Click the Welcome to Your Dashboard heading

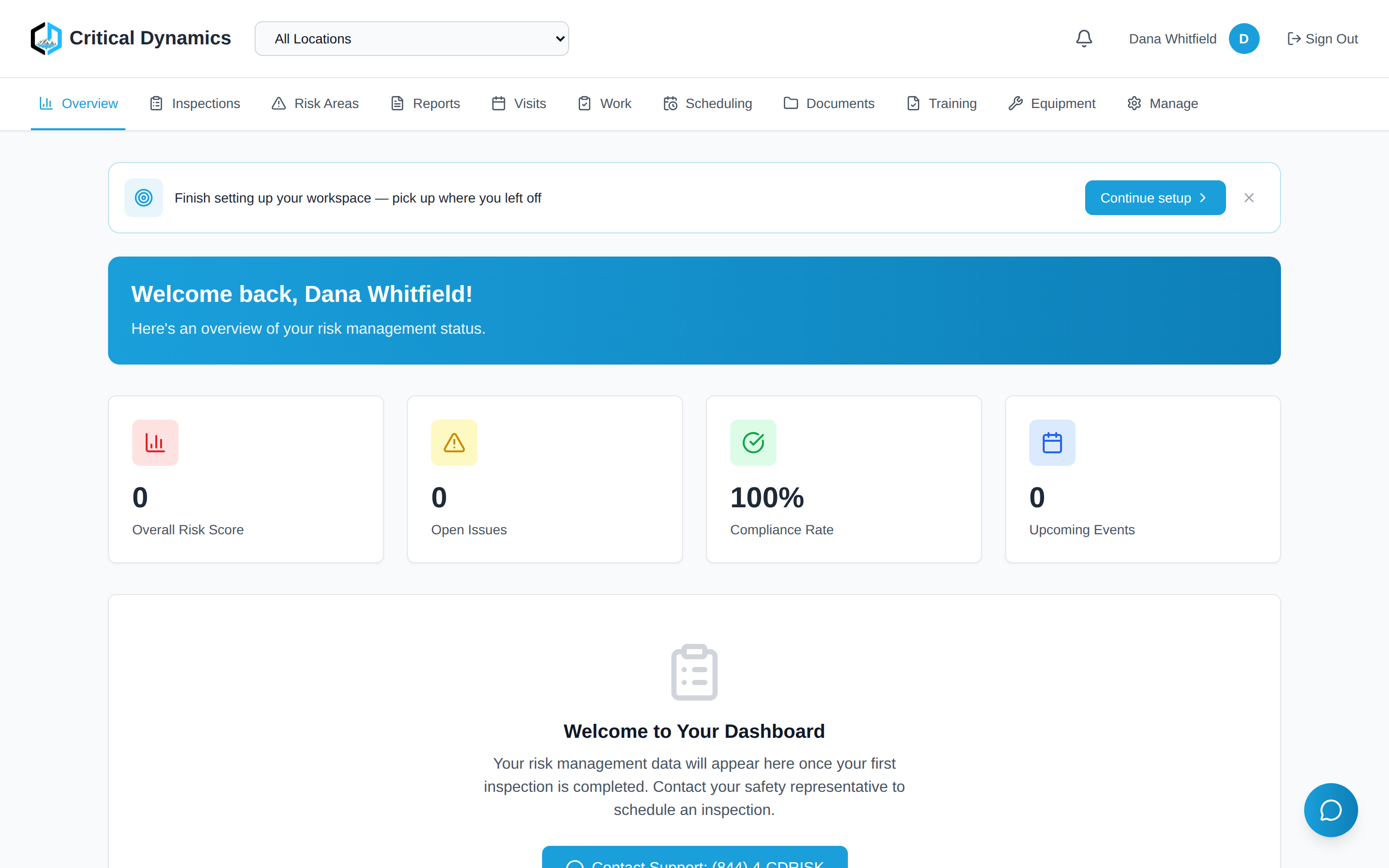click(694, 731)
